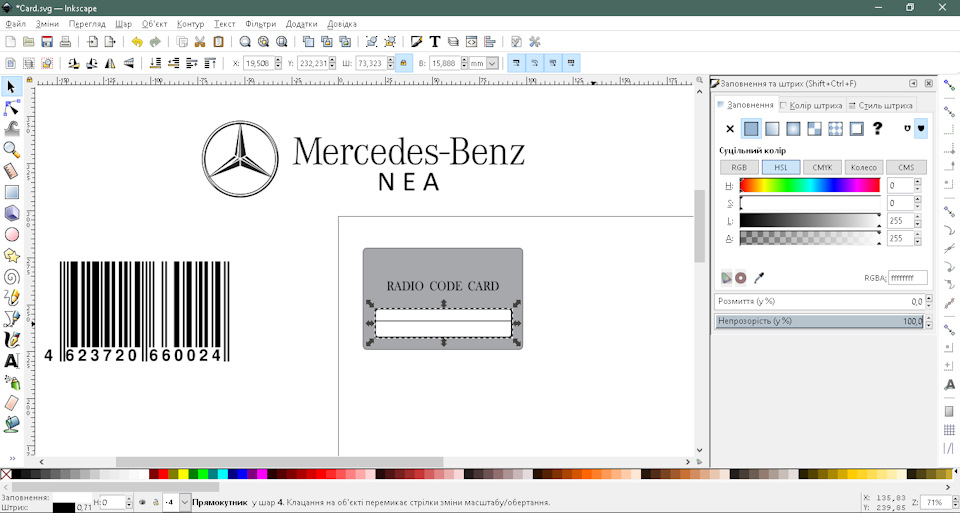Select flat color fill type
This screenshot has width=960, height=513.
(x=751, y=129)
